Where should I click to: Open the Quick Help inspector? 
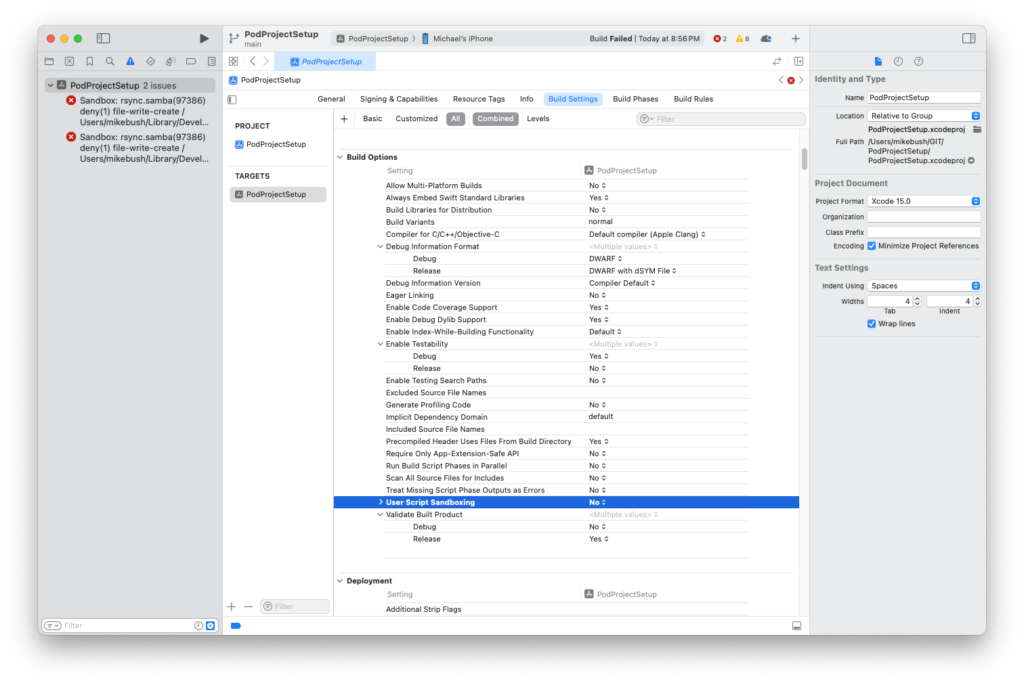click(918, 61)
